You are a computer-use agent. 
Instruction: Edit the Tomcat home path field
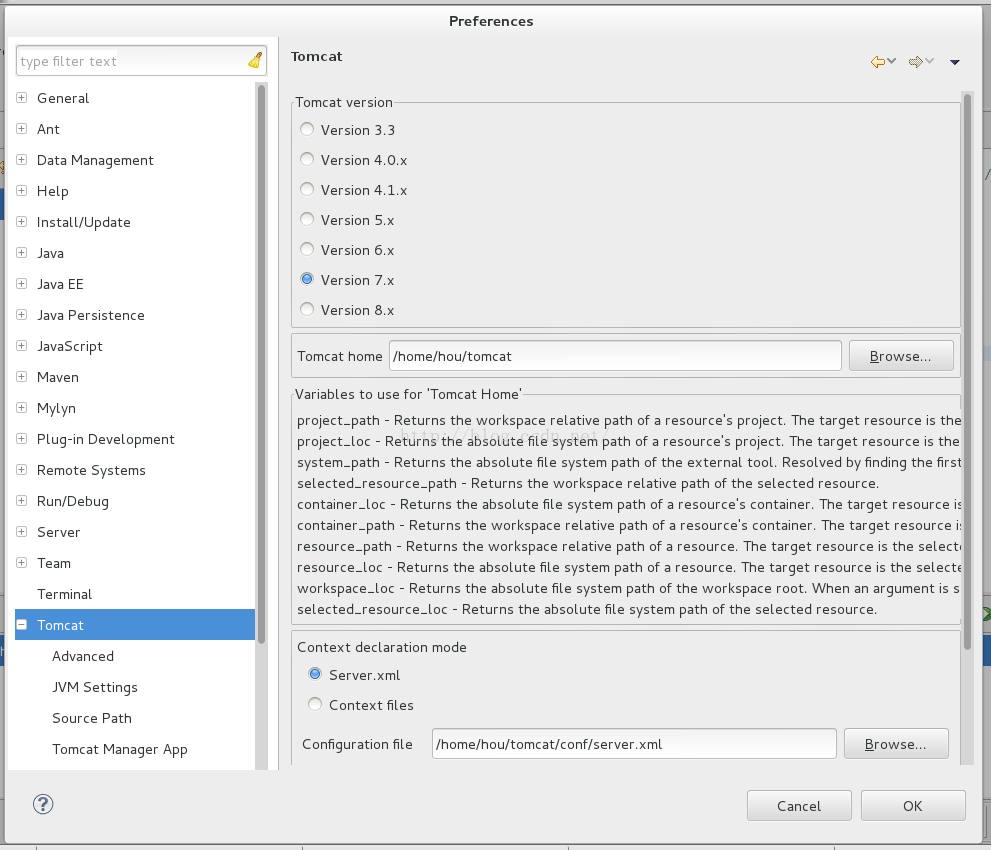click(x=615, y=356)
